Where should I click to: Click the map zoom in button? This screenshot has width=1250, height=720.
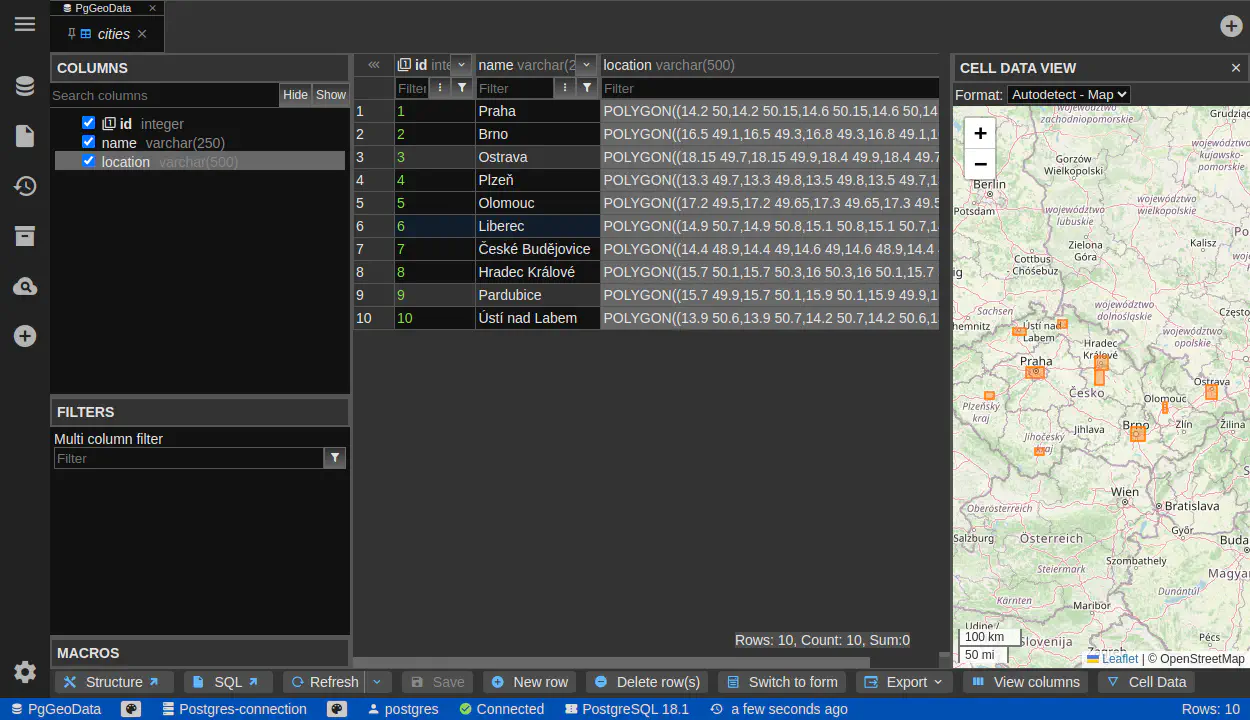(980, 133)
